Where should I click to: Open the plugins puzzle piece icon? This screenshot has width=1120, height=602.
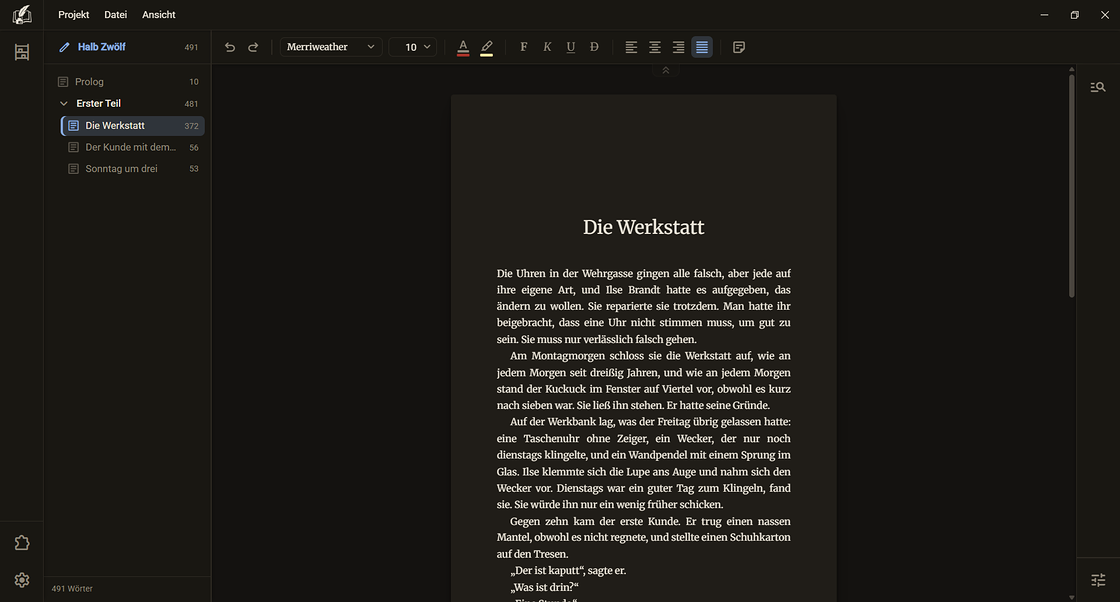[22, 543]
